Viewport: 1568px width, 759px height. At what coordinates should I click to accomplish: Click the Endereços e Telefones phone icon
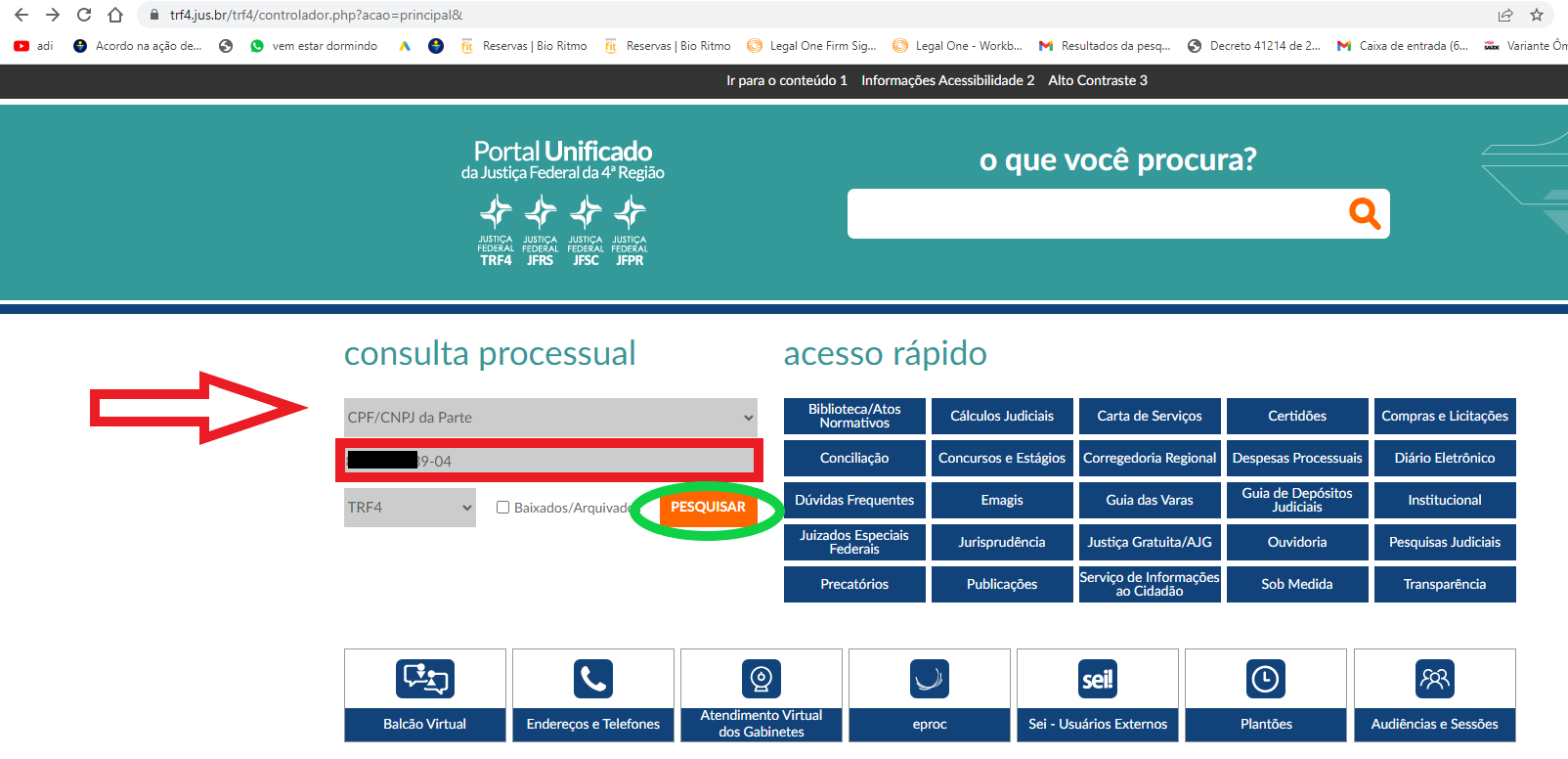(x=592, y=679)
